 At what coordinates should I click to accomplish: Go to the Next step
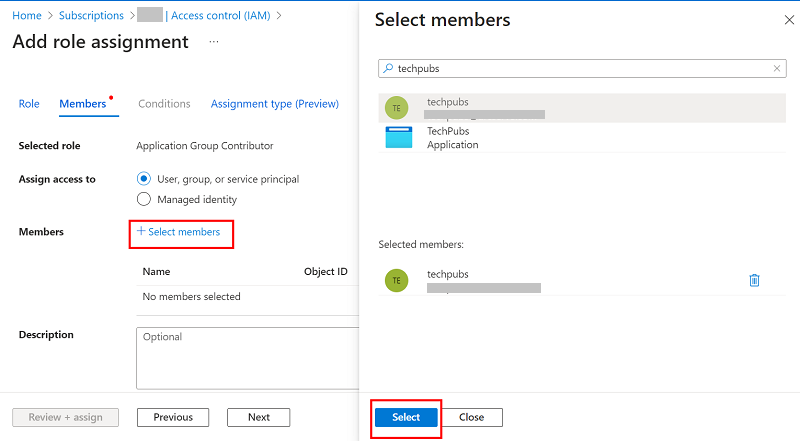pyautogui.click(x=258, y=417)
